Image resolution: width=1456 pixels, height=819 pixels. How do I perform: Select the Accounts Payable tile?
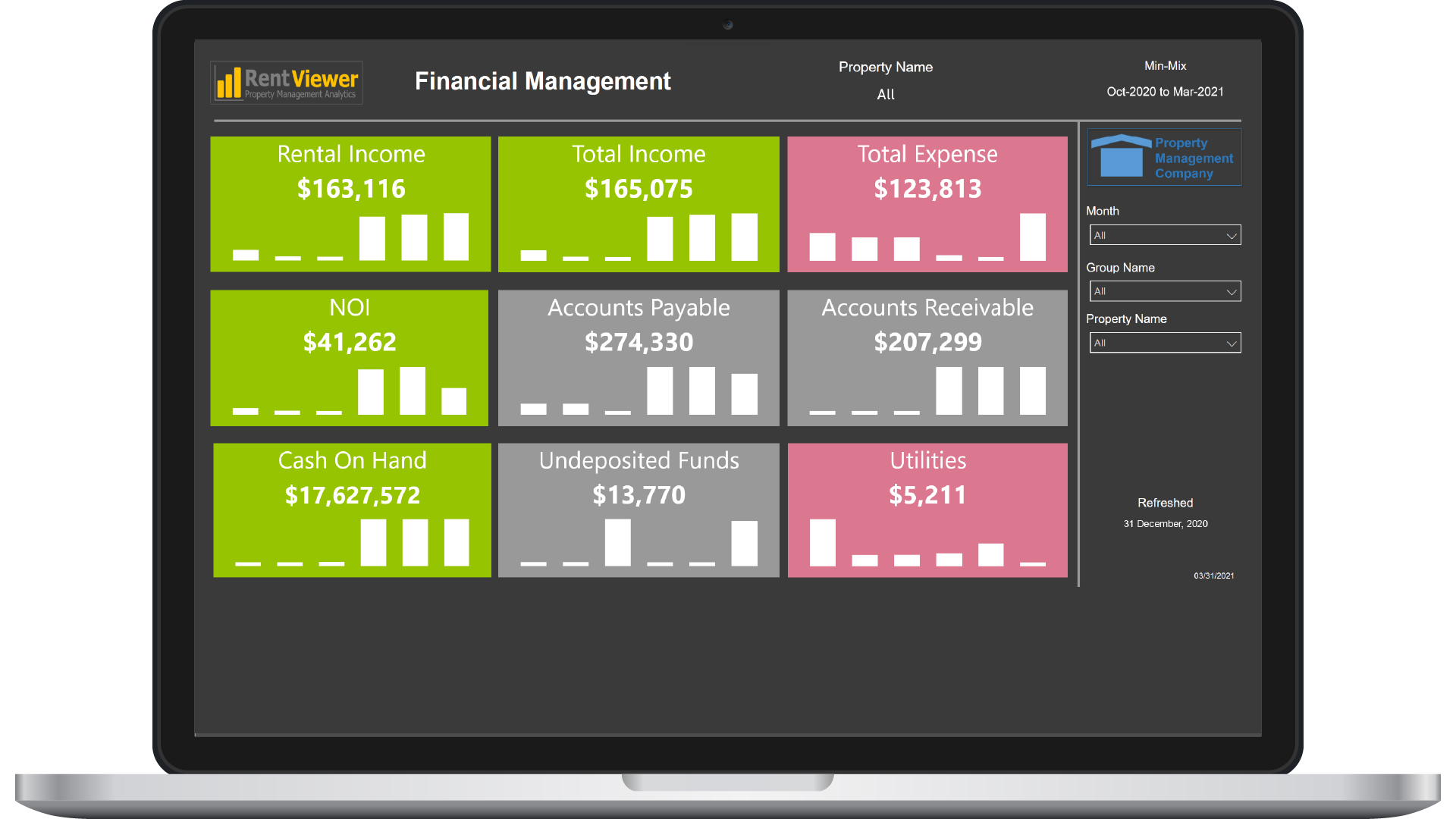tap(639, 357)
